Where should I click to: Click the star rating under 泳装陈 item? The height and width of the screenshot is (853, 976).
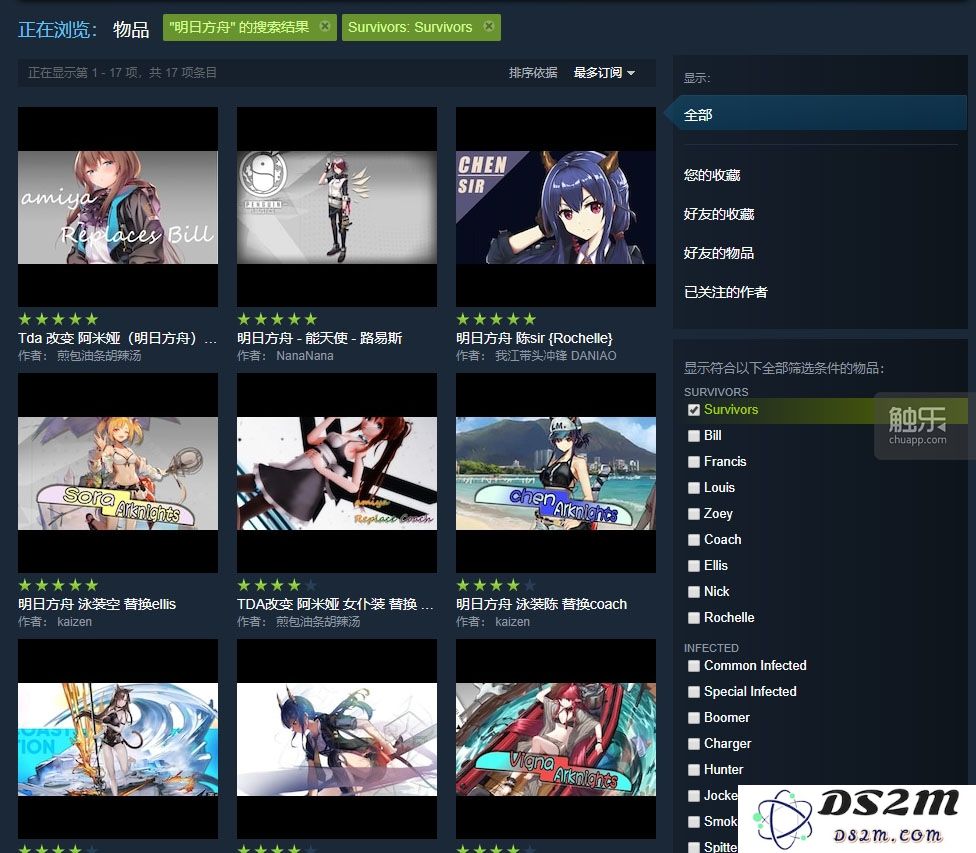pyautogui.click(x=496, y=585)
